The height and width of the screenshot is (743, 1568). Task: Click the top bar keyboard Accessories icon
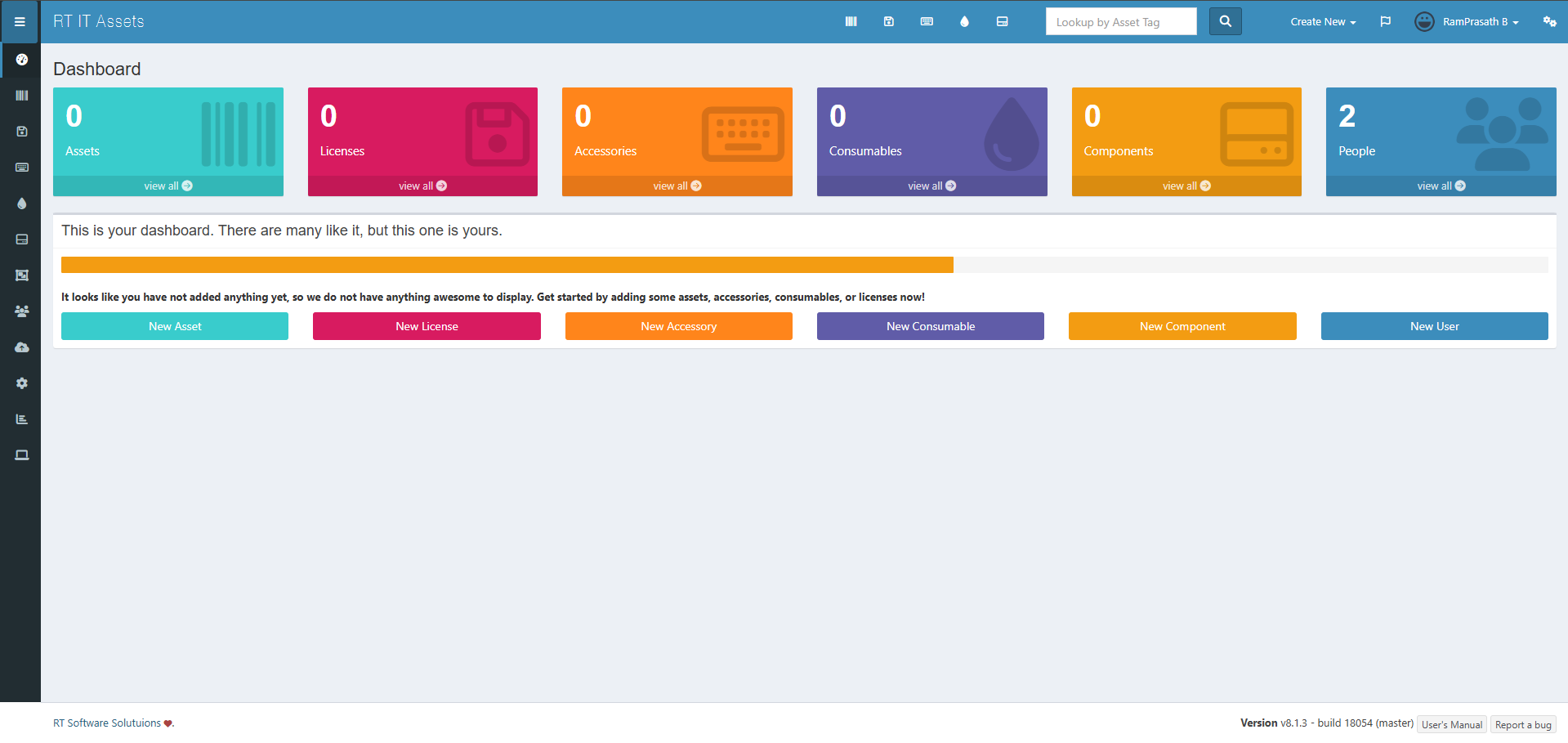pos(927,22)
